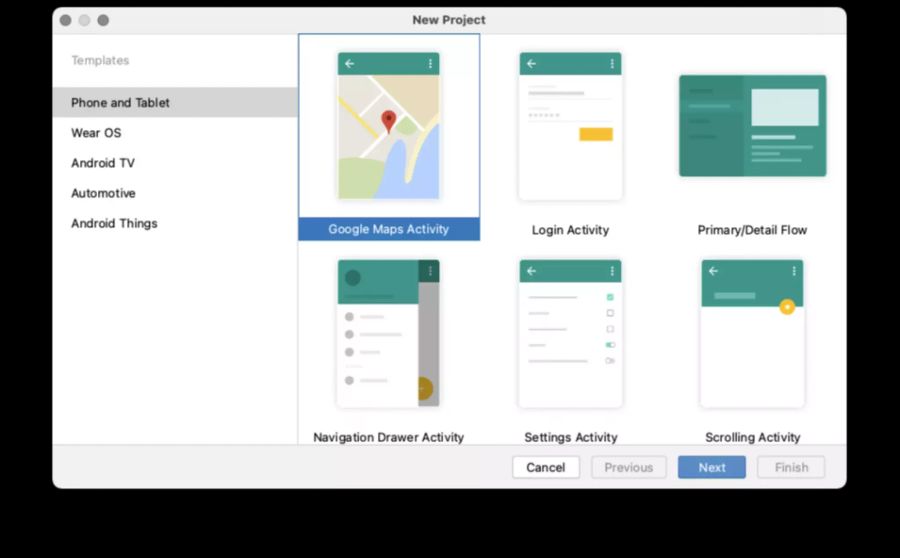Select the Android Things category
This screenshot has width=900, height=558.
[175, 223]
